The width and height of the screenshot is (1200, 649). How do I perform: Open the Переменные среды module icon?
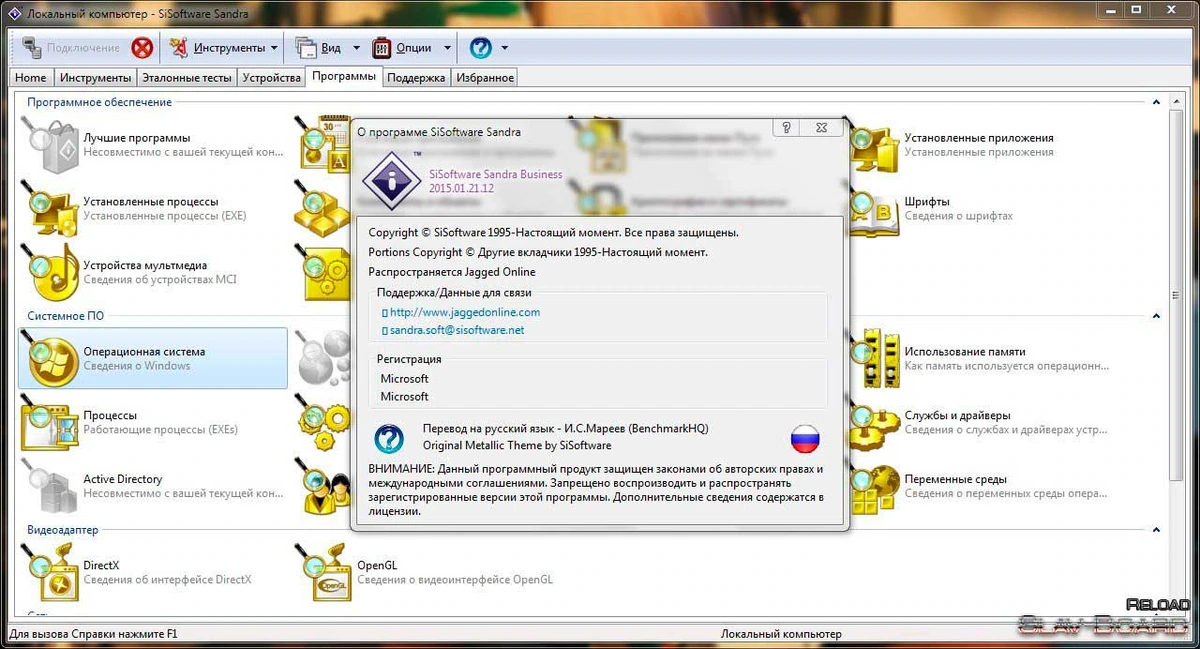871,487
